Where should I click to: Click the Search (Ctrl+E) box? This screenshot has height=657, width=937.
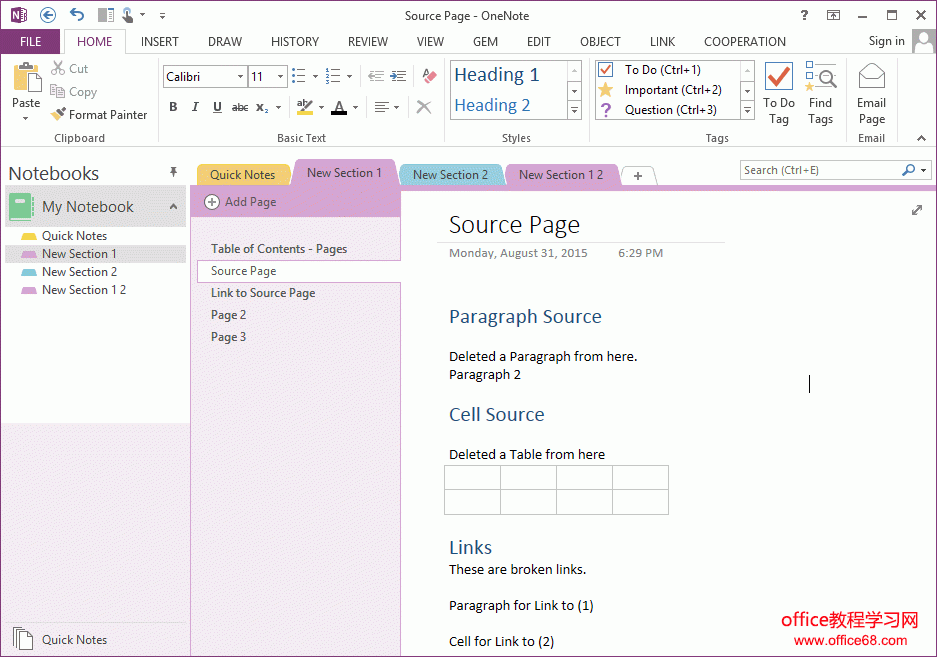click(820, 170)
